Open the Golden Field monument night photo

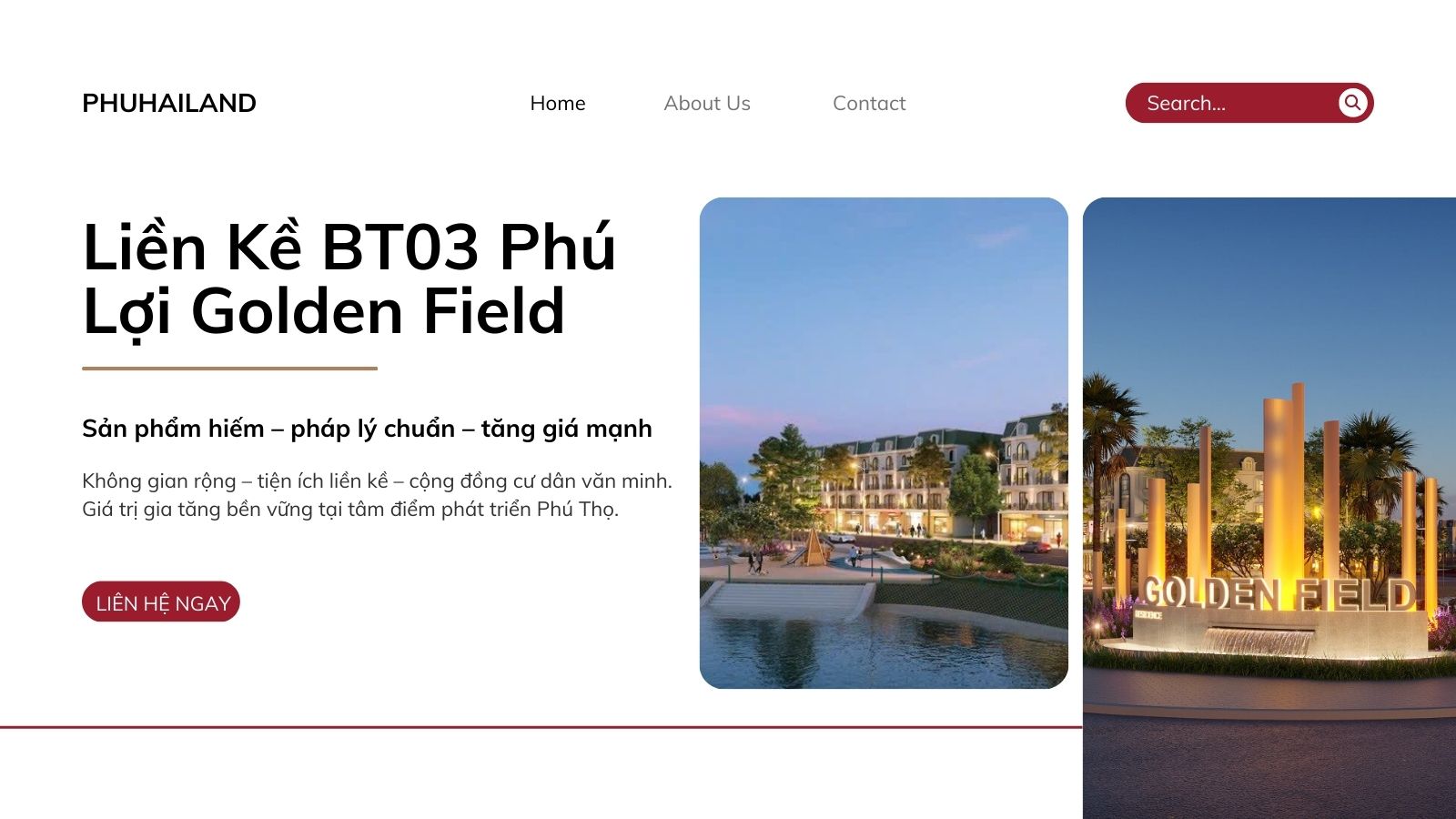pos(1269,508)
